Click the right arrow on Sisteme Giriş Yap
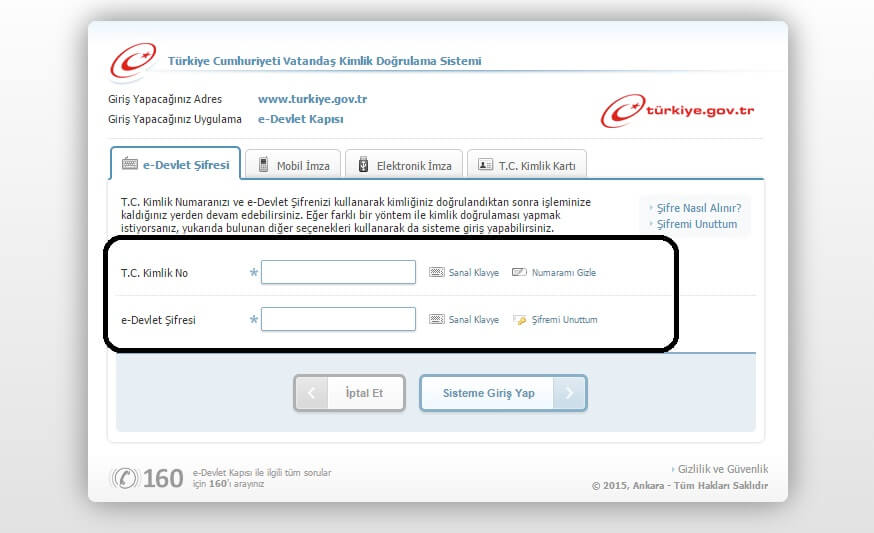Image resolution: width=874 pixels, height=533 pixels. click(x=570, y=393)
